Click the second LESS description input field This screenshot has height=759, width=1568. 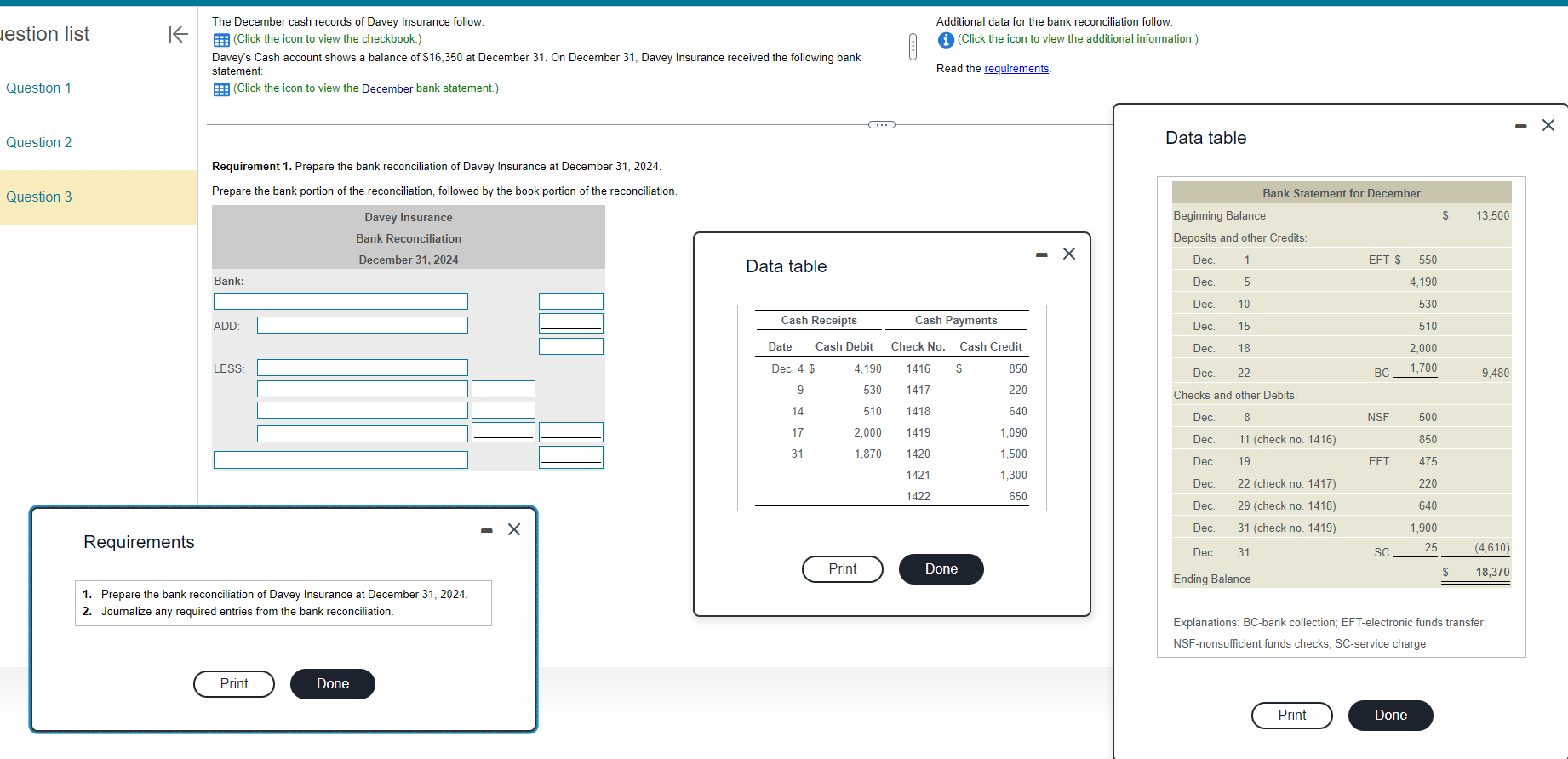coord(363,389)
